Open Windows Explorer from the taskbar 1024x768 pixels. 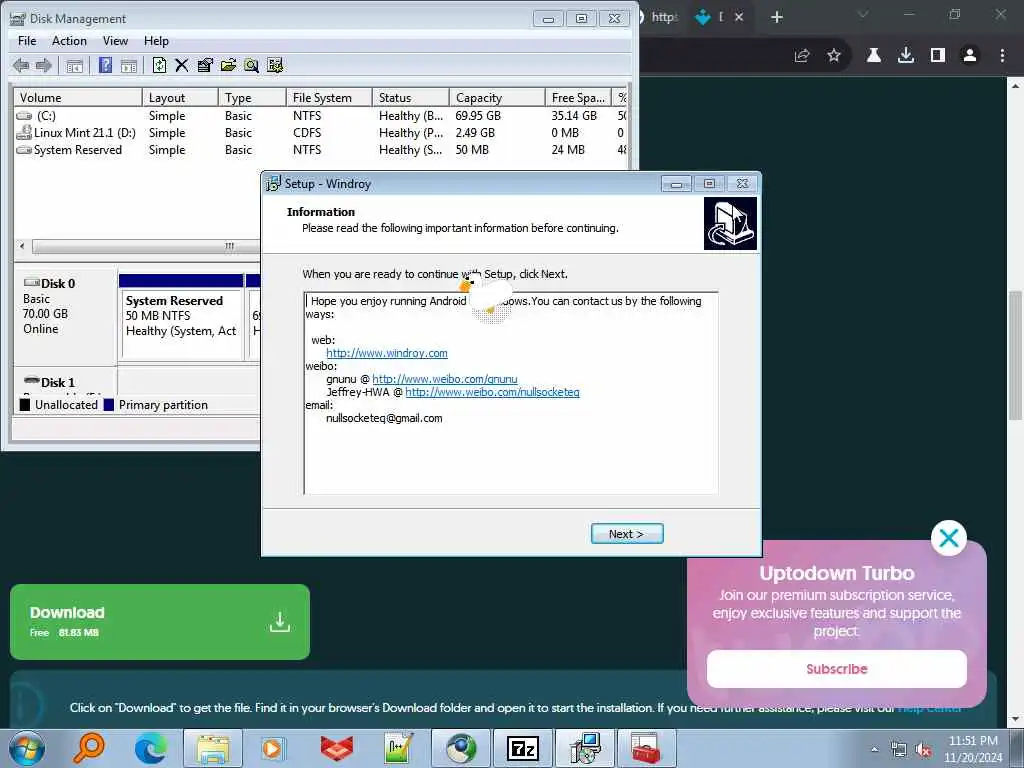coord(213,748)
